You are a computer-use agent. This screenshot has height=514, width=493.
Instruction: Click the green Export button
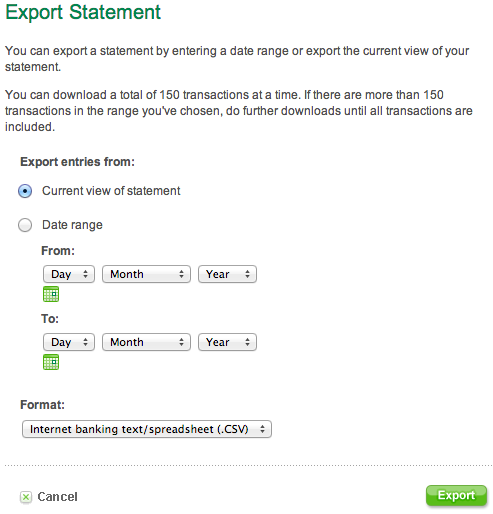pos(456,495)
